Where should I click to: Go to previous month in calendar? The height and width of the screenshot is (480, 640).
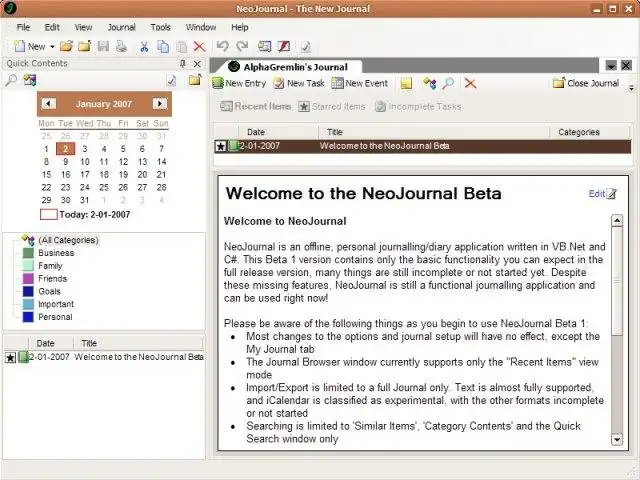49,104
